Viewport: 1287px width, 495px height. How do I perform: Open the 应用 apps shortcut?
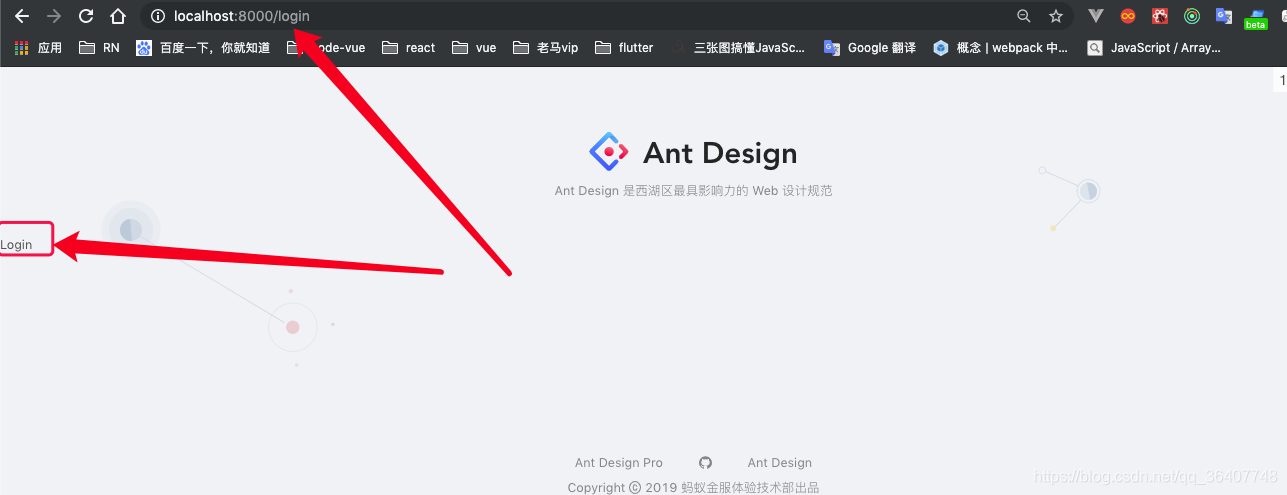pos(38,47)
